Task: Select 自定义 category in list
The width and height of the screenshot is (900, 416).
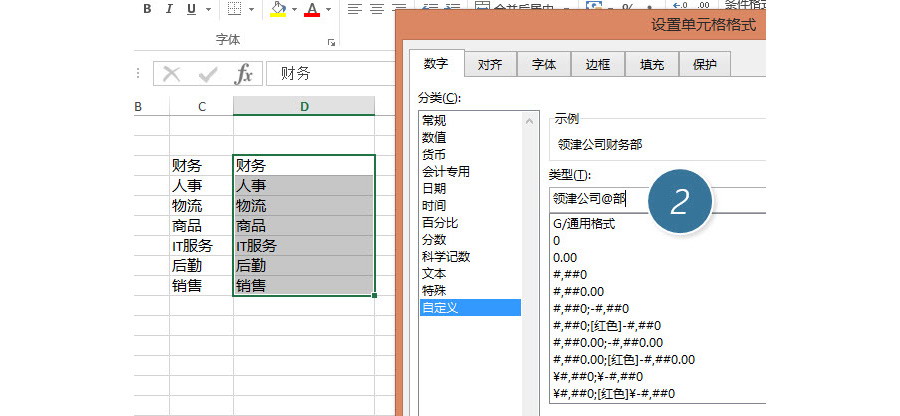Action: [470, 308]
